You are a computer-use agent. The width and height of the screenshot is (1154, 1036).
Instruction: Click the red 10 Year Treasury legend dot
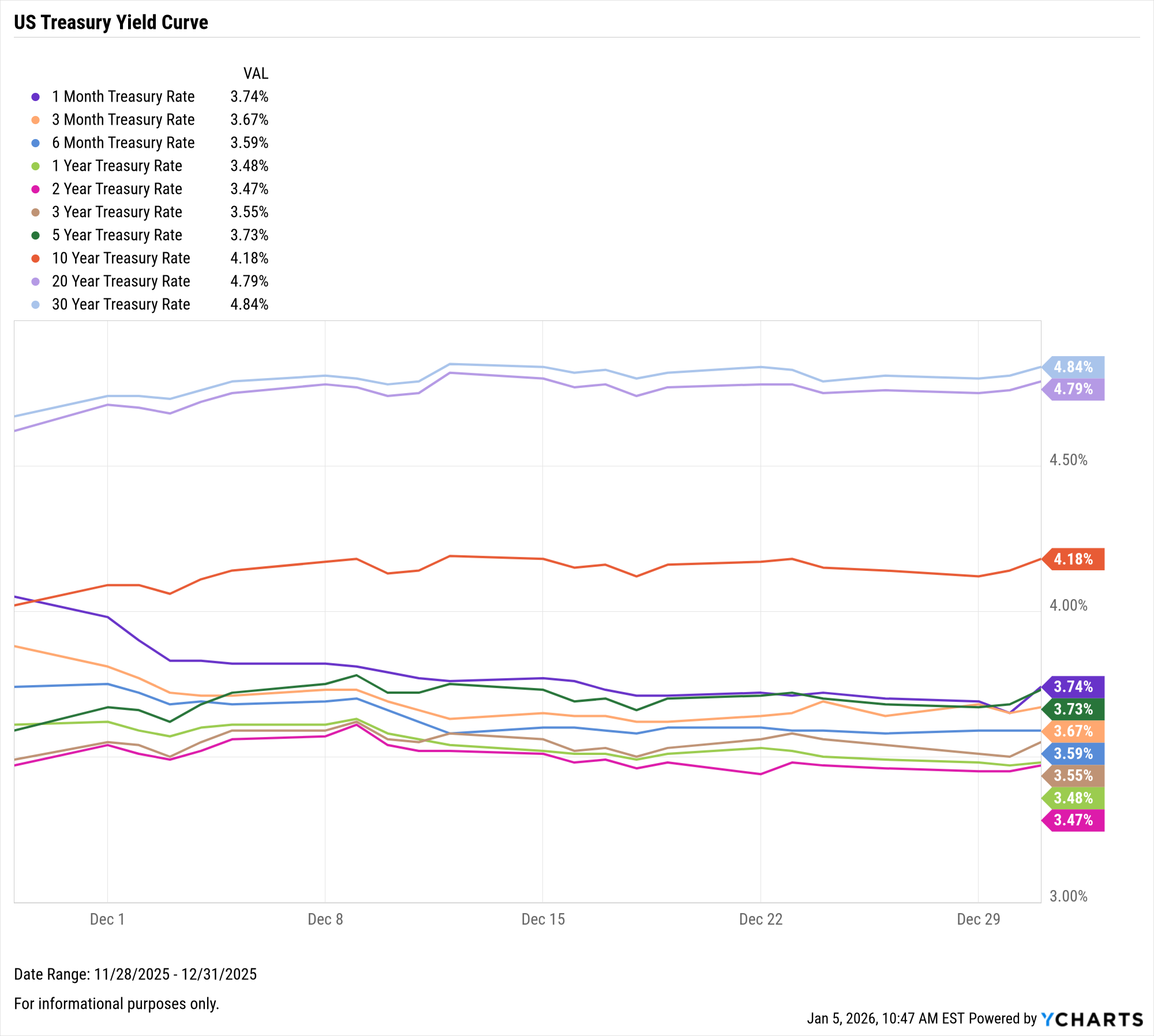[36, 259]
